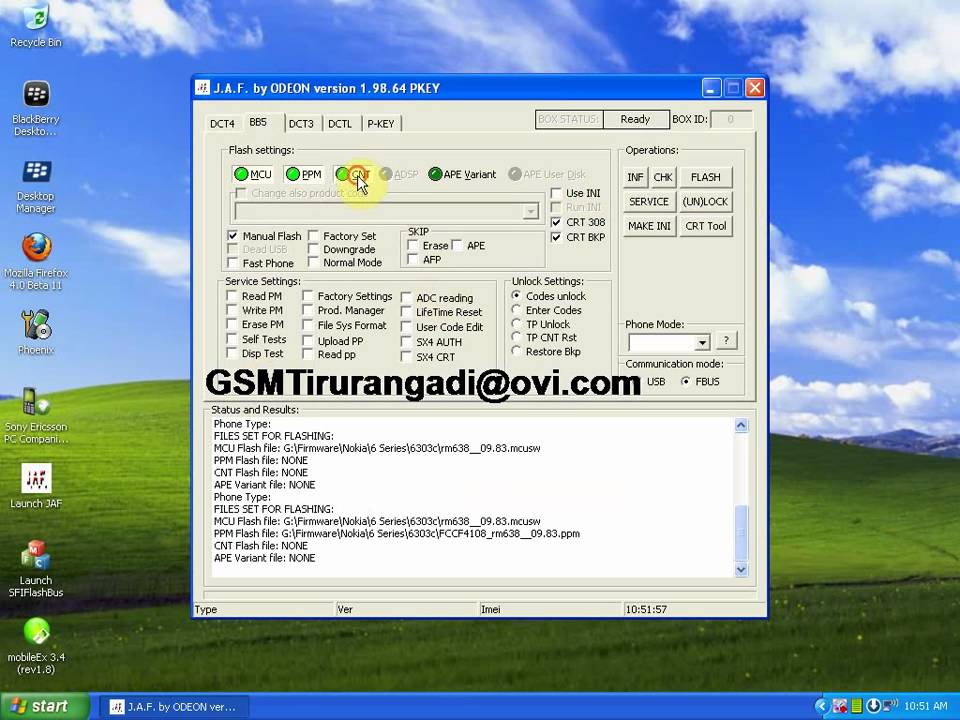Open the BlackBerry Desktop shortcut icon
This screenshot has height=720, width=960.
pos(36,108)
